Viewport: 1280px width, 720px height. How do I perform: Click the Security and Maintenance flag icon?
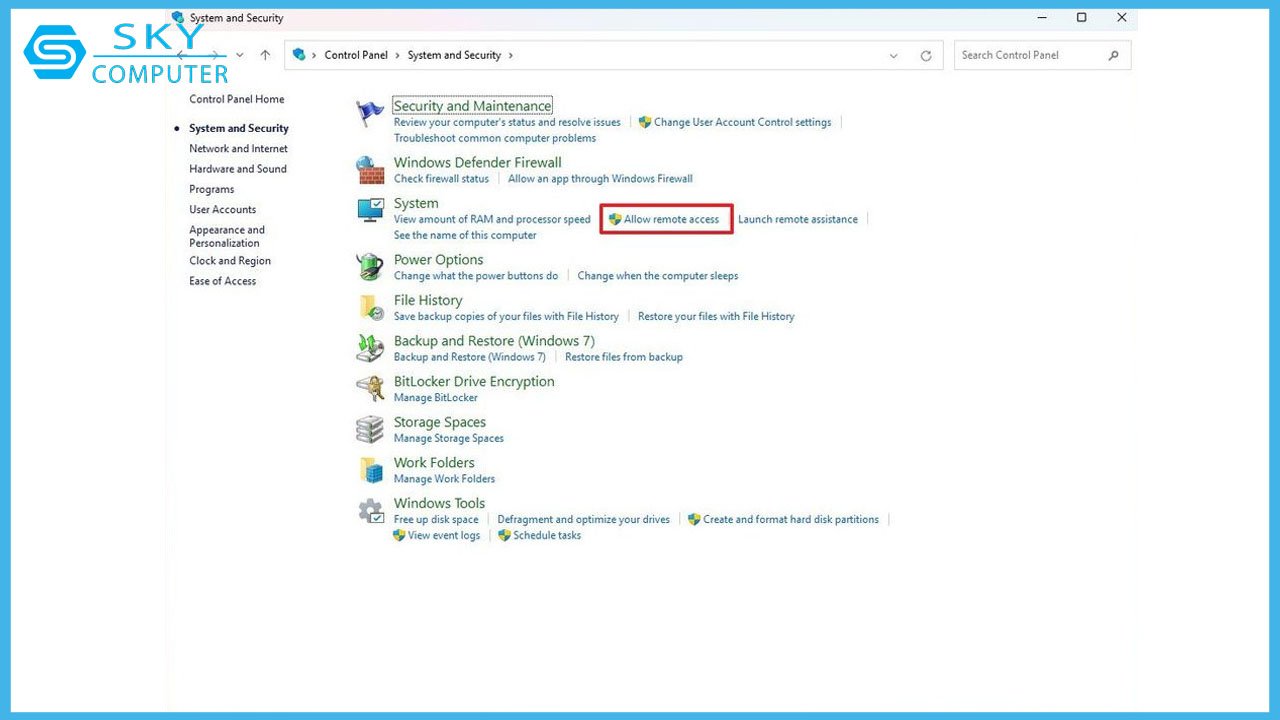tap(370, 114)
